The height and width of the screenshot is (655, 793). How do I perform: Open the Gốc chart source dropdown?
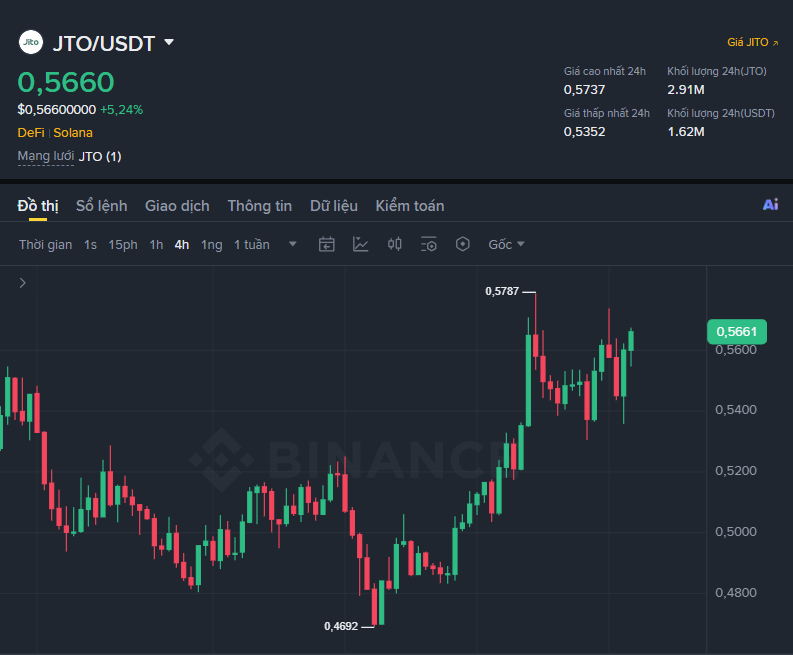pos(506,245)
